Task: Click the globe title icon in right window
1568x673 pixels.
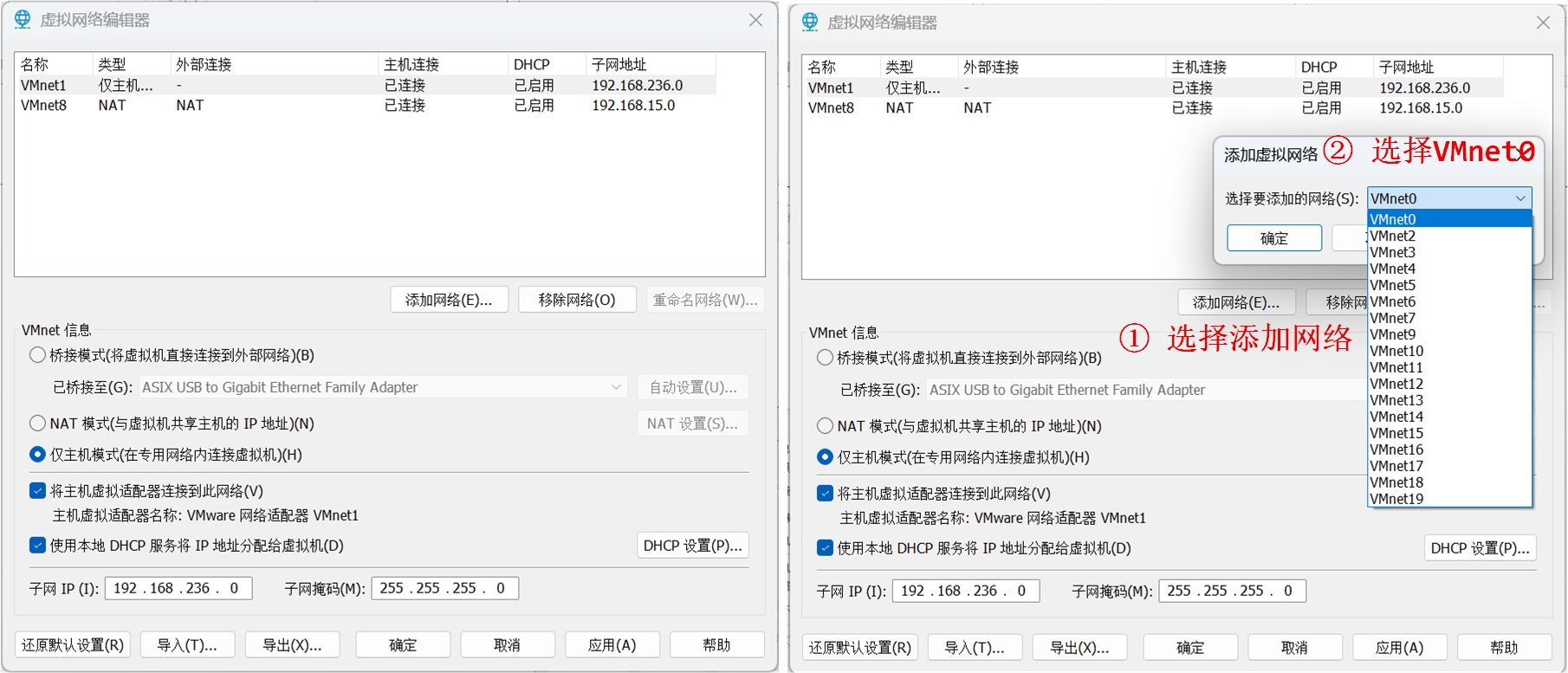Action: click(810, 23)
